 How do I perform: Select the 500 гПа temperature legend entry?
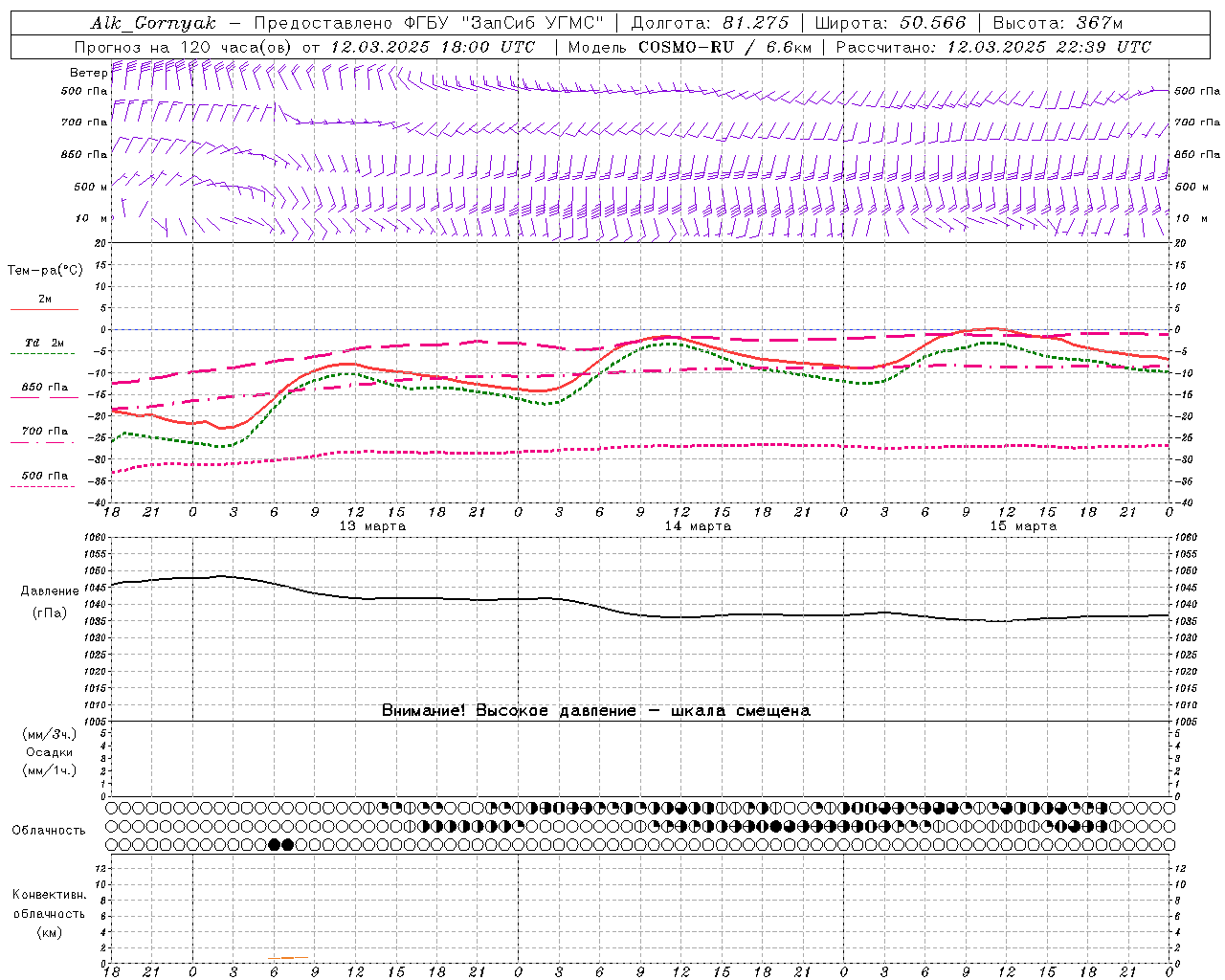(x=45, y=476)
